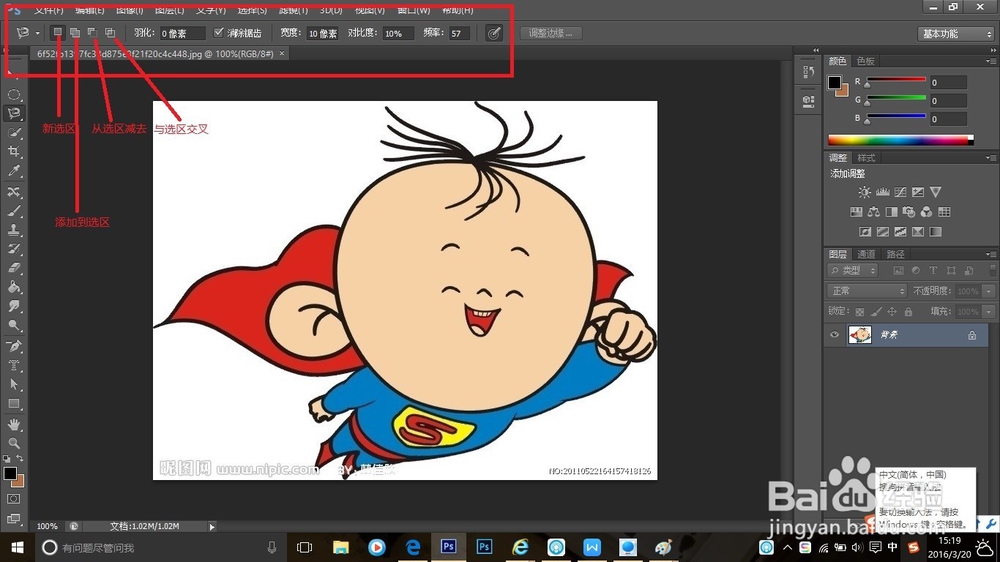Image resolution: width=1000 pixels, height=562 pixels.
Task: Add a Channel Mixer adjustment
Action: (x=926, y=212)
